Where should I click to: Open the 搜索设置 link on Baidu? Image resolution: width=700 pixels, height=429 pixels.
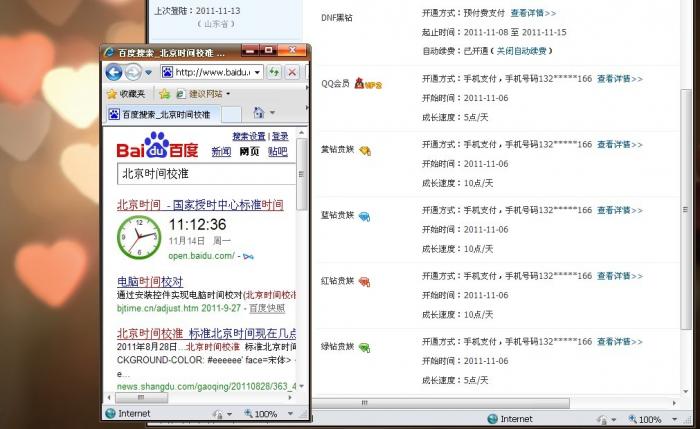coord(249,136)
